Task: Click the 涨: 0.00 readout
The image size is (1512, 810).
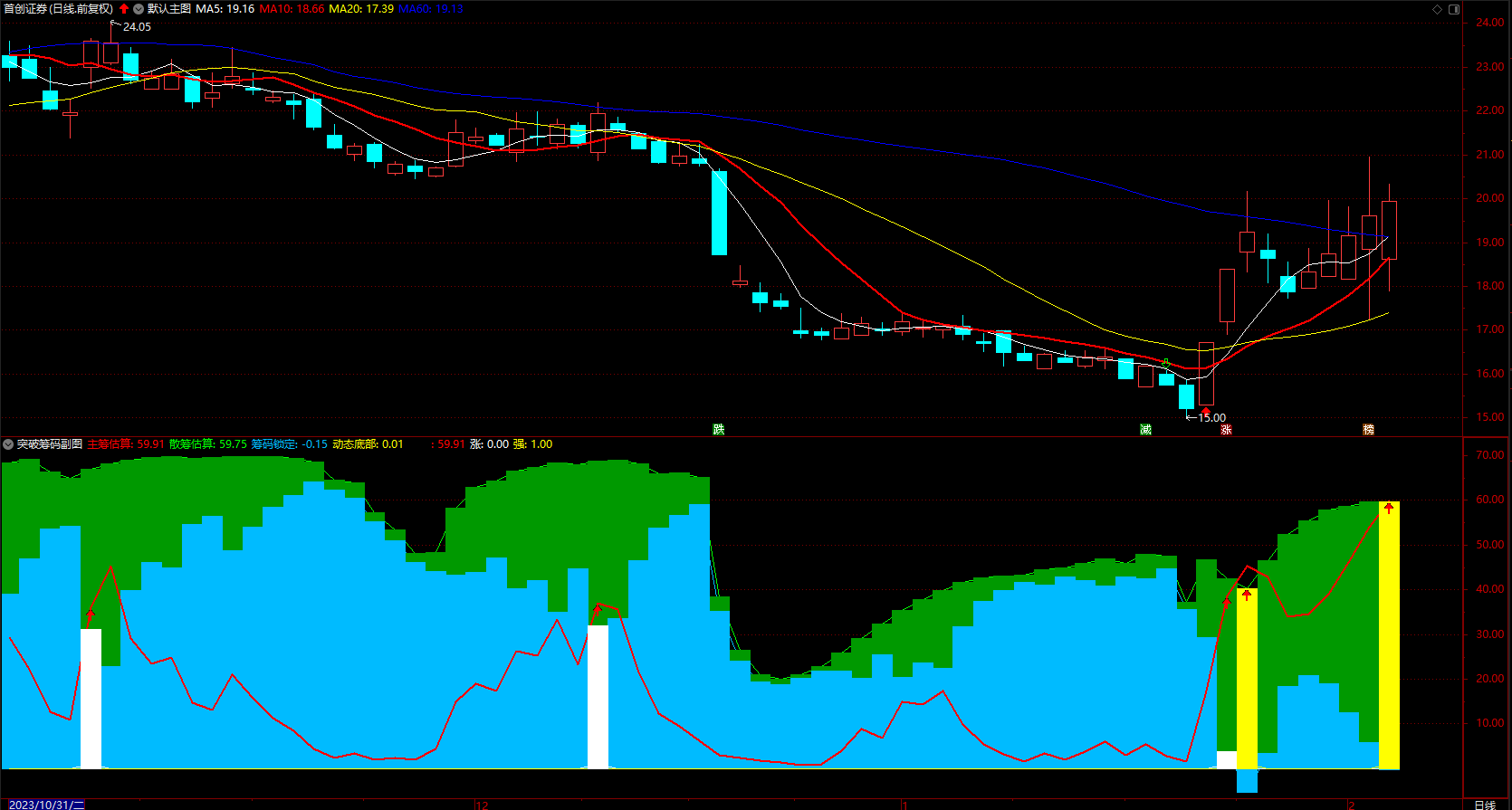Action: click(x=489, y=444)
